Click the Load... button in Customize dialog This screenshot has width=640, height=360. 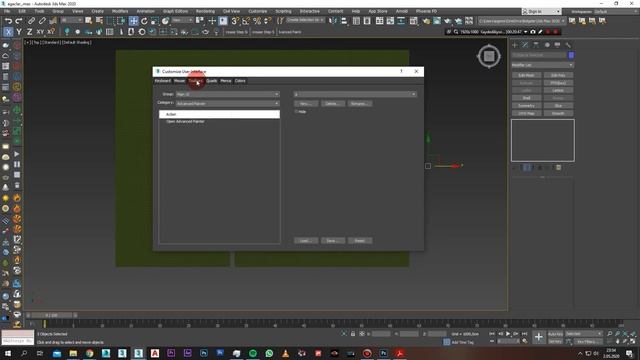coord(306,241)
